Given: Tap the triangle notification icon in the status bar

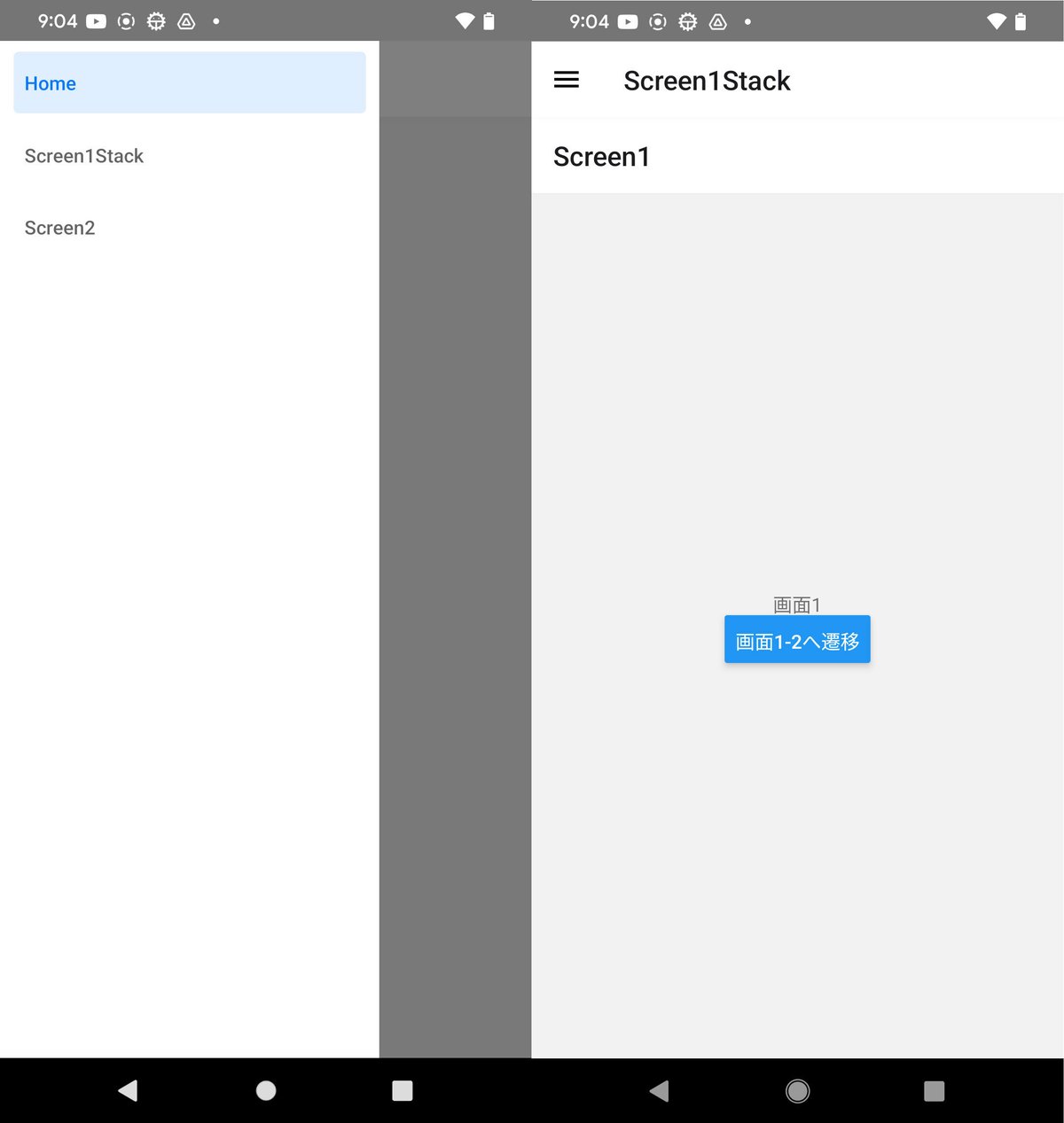Looking at the screenshot, I should (x=186, y=20).
